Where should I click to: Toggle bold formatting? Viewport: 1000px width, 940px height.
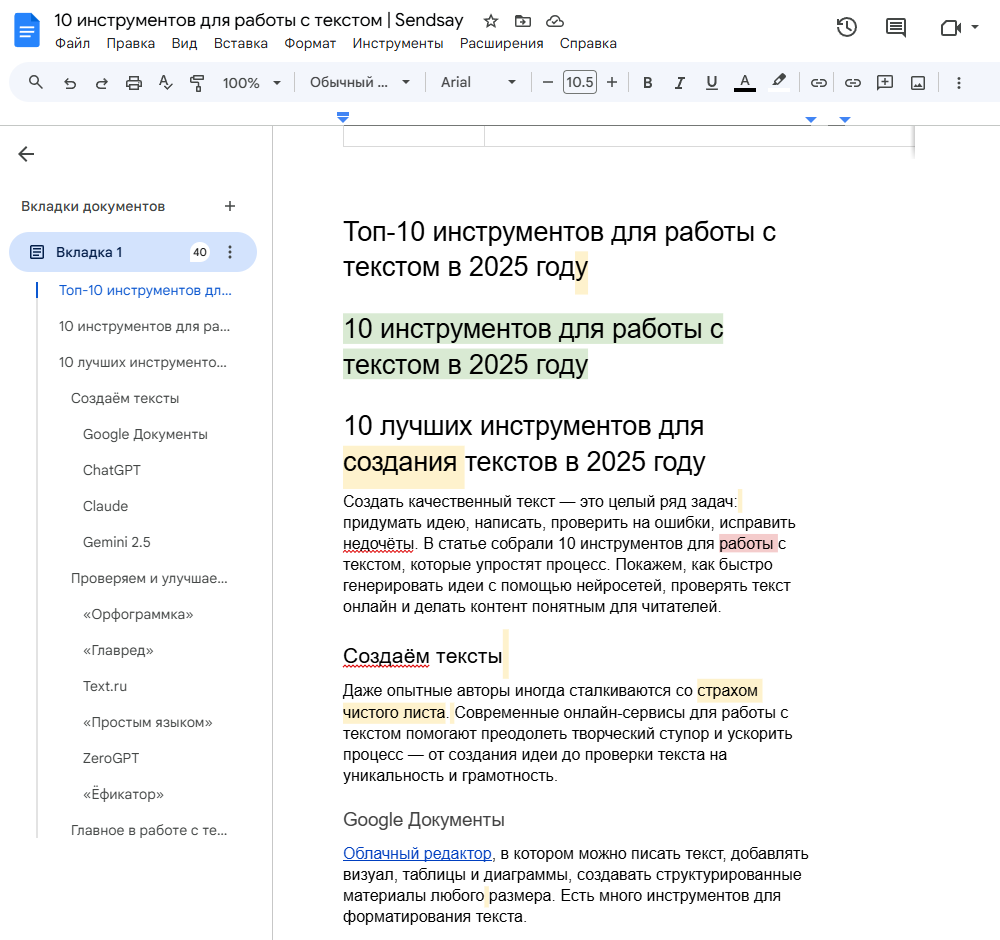647,83
